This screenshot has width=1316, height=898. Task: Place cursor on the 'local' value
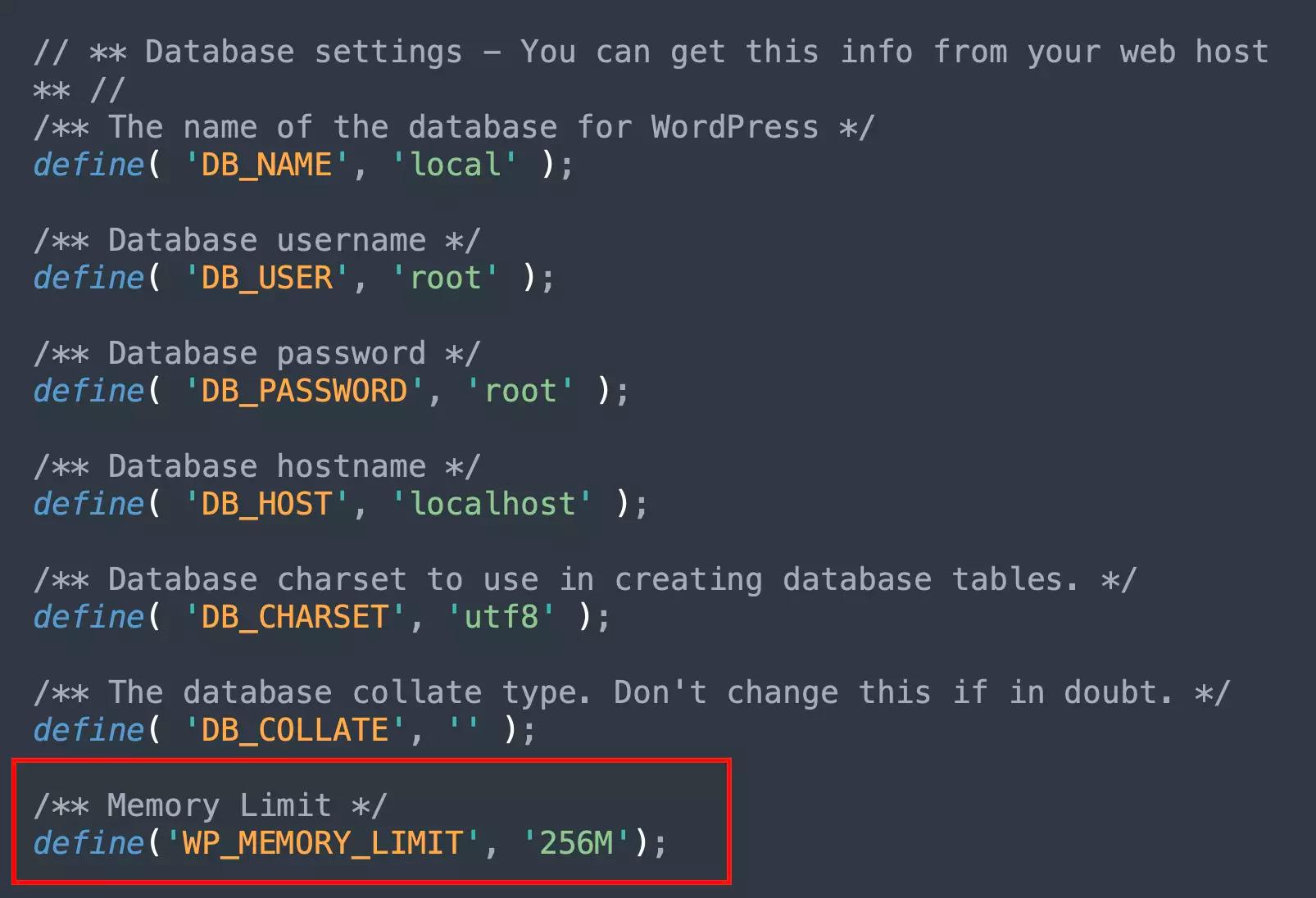[455, 165]
